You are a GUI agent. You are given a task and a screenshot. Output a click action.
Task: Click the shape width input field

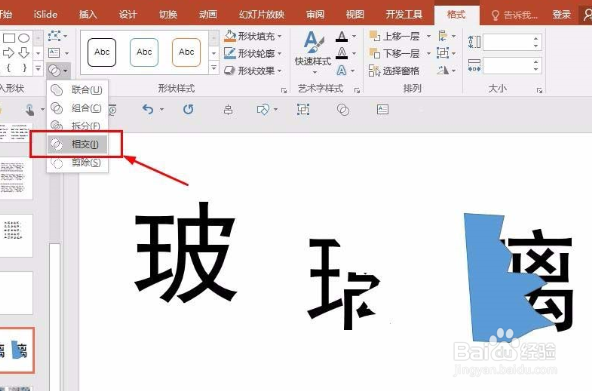[x=508, y=66]
